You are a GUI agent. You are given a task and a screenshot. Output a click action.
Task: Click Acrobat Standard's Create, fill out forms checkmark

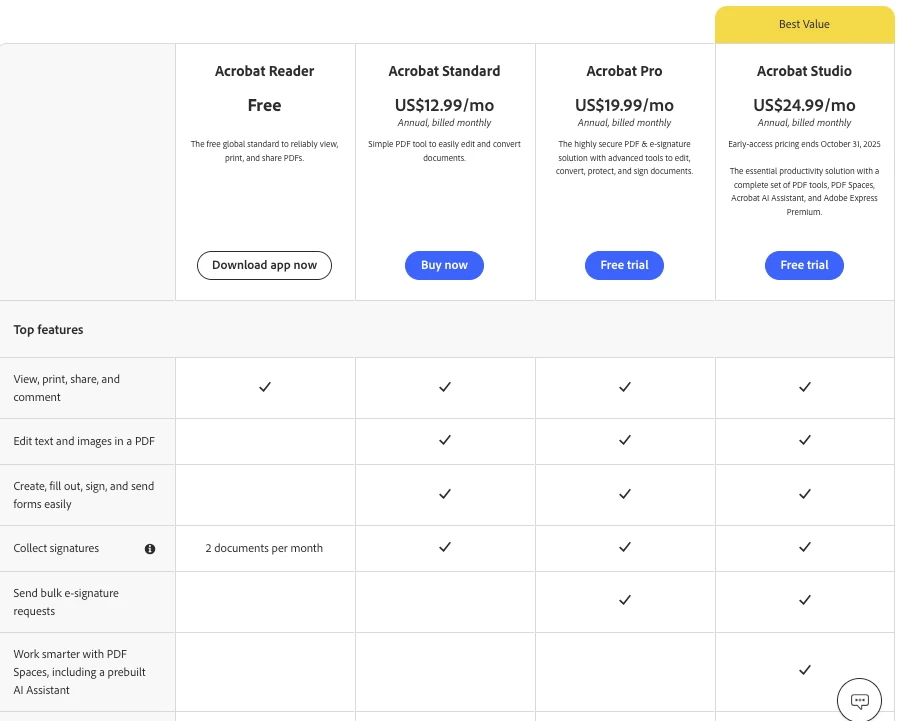[445, 494]
